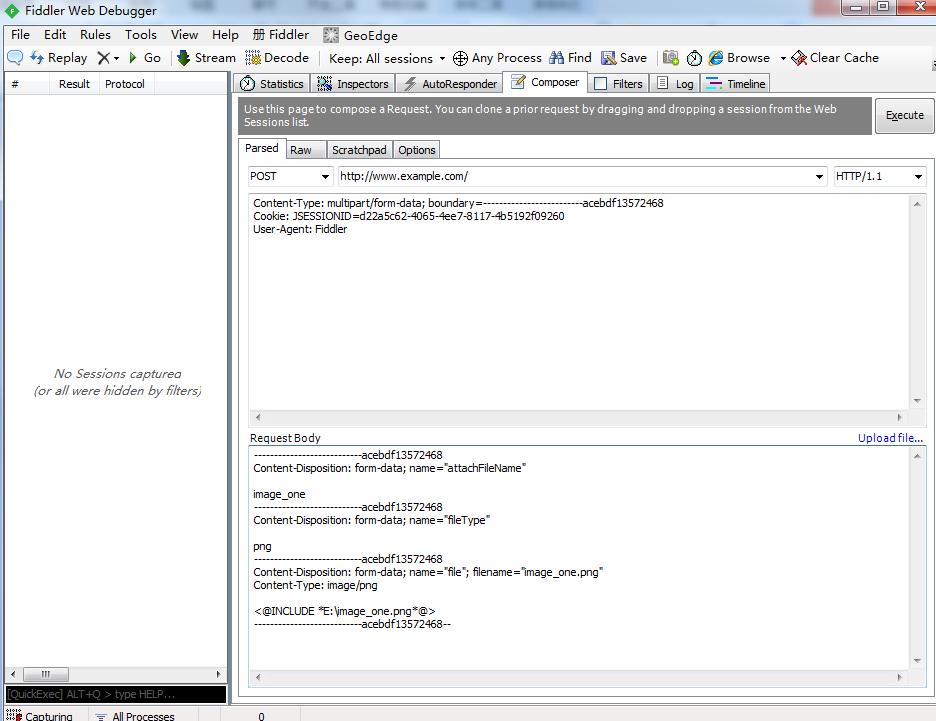Click Request Body scroll up arrow
Image resolution: width=936 pixels, height=721 pixels.
pos(917,456)
